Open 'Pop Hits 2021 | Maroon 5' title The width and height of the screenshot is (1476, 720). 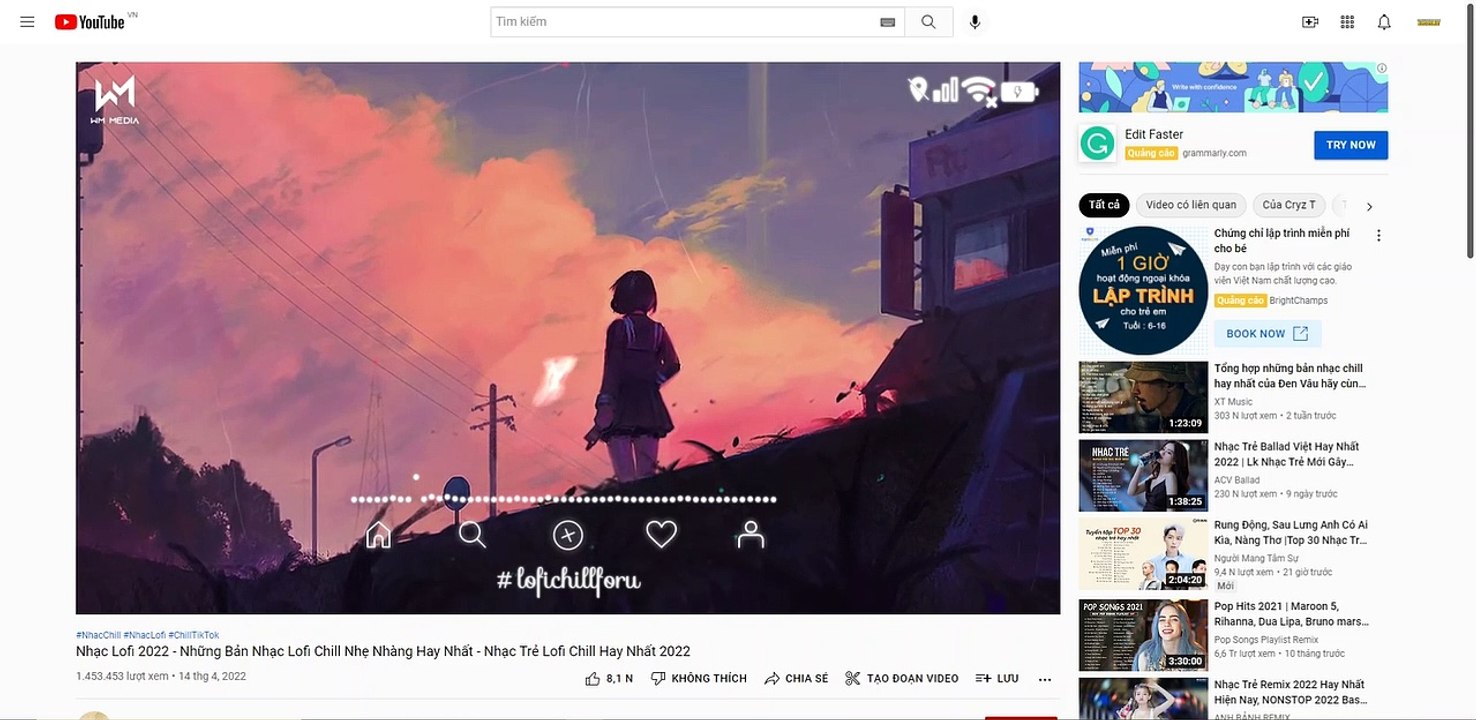coord(1291,614)
